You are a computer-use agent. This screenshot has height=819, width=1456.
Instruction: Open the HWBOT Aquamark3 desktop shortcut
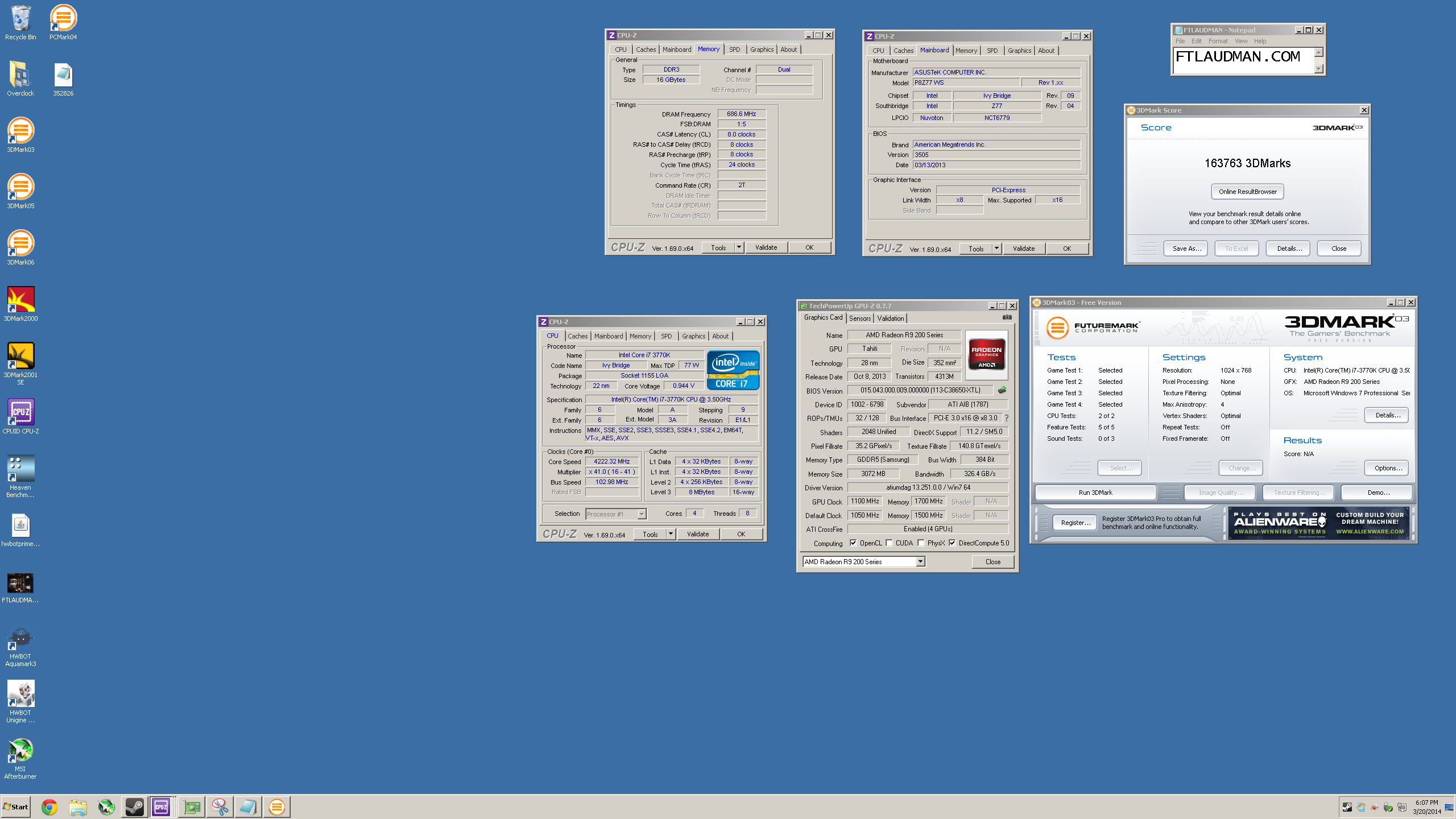(x=20, y=646)
